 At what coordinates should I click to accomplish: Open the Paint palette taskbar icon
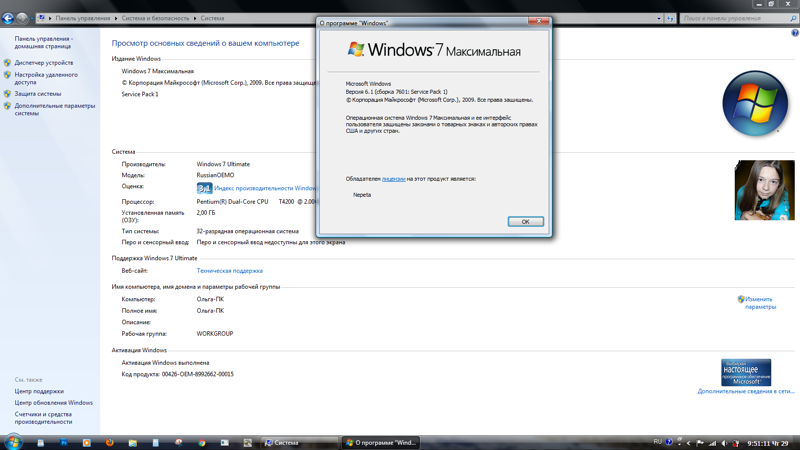[179, 443]
